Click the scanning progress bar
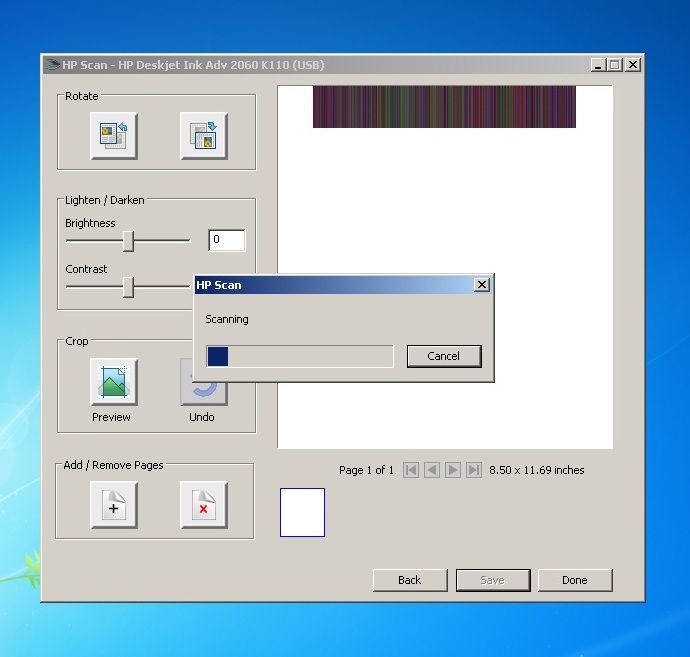Viewport: 690px width, 657px height. (x=300, y=356)
